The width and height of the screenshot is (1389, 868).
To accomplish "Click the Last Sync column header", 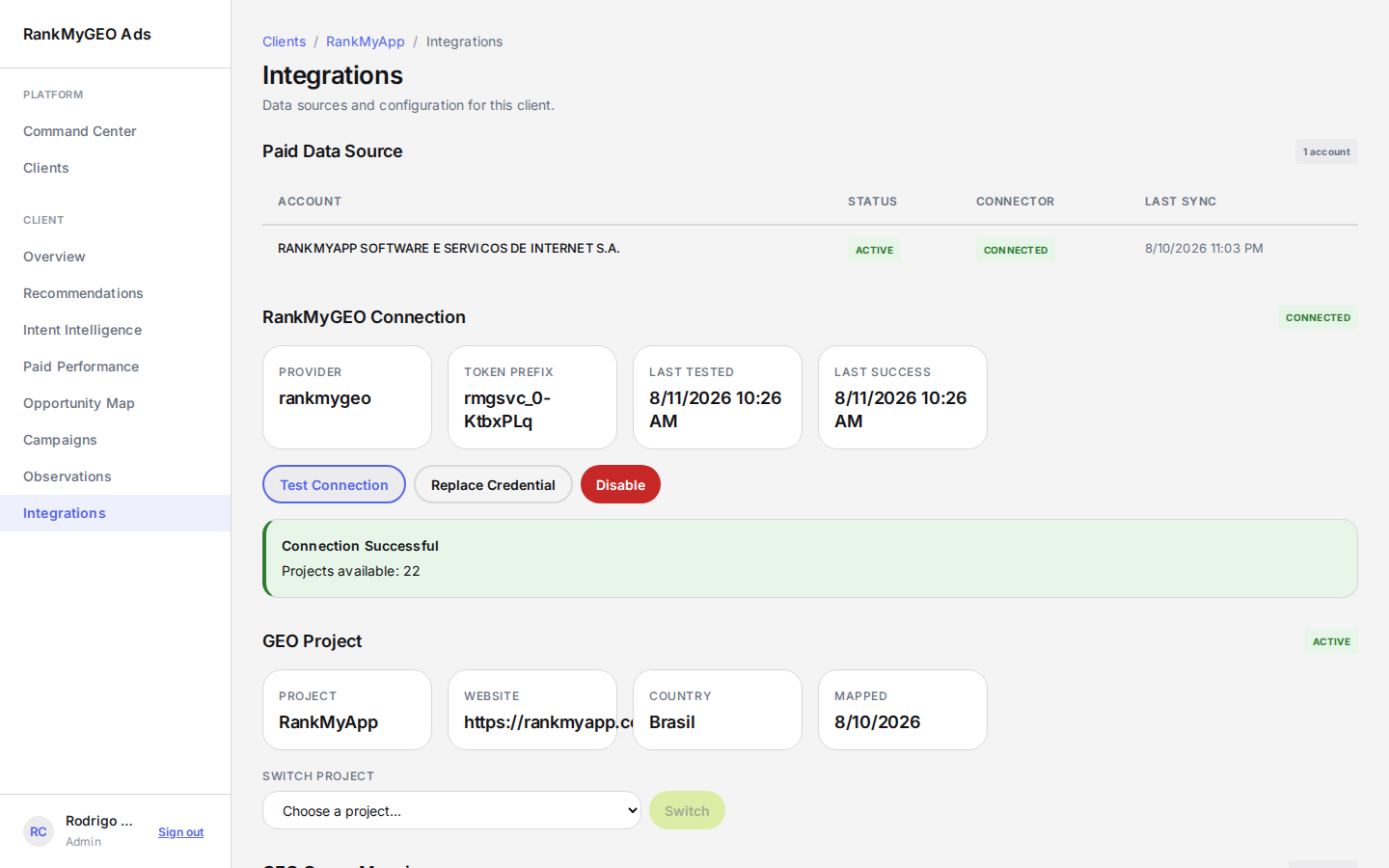I will pyautogui.click(x=1181, y=202).
